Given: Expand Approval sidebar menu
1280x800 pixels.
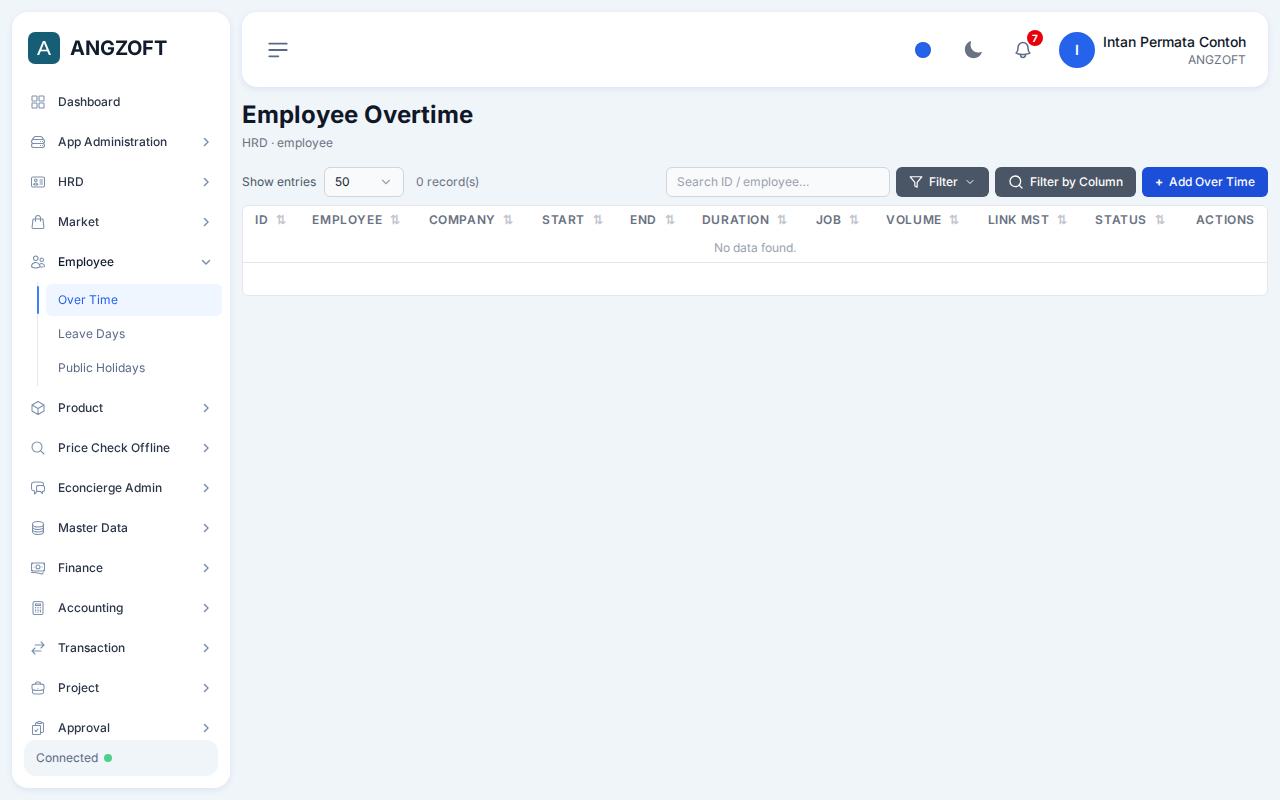Looking at the screenshot, I should coord(121,728).
